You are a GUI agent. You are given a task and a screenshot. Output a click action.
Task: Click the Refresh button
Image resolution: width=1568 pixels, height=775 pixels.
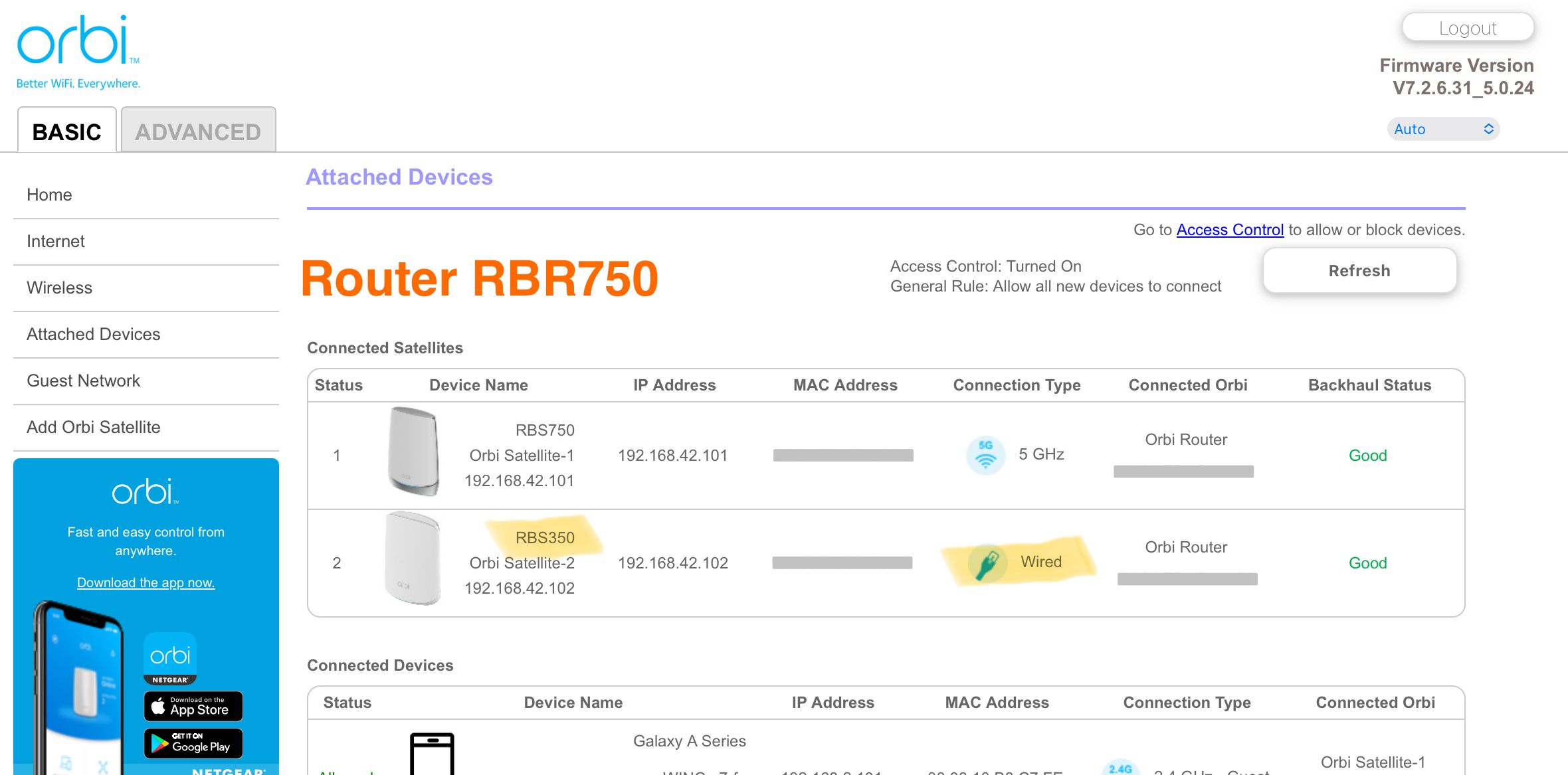[x=1359, y=270]
